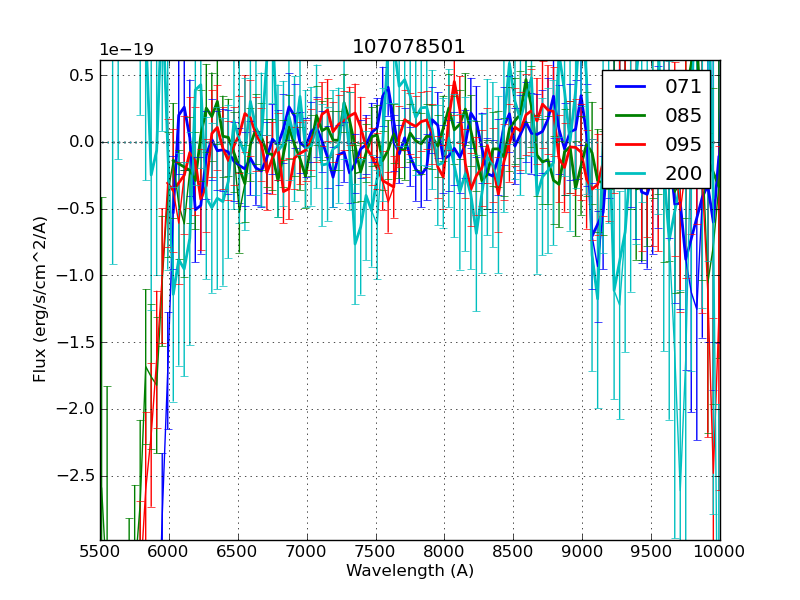Click the Wavelength (A) axis label
The height and width of the screenshot is (600, 800).
[410, 571]
